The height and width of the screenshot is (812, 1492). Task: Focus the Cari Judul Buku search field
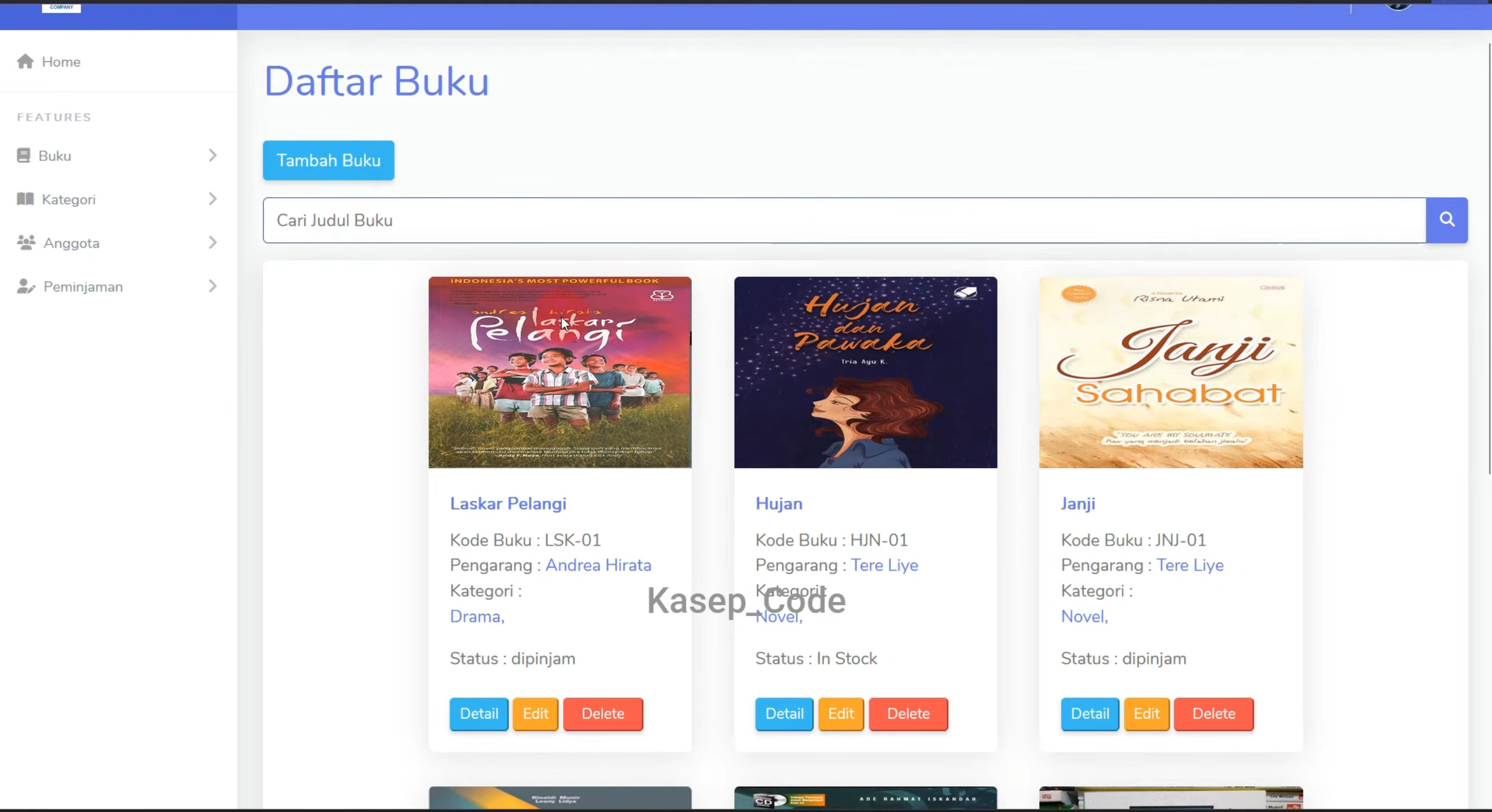pos(844,220)
